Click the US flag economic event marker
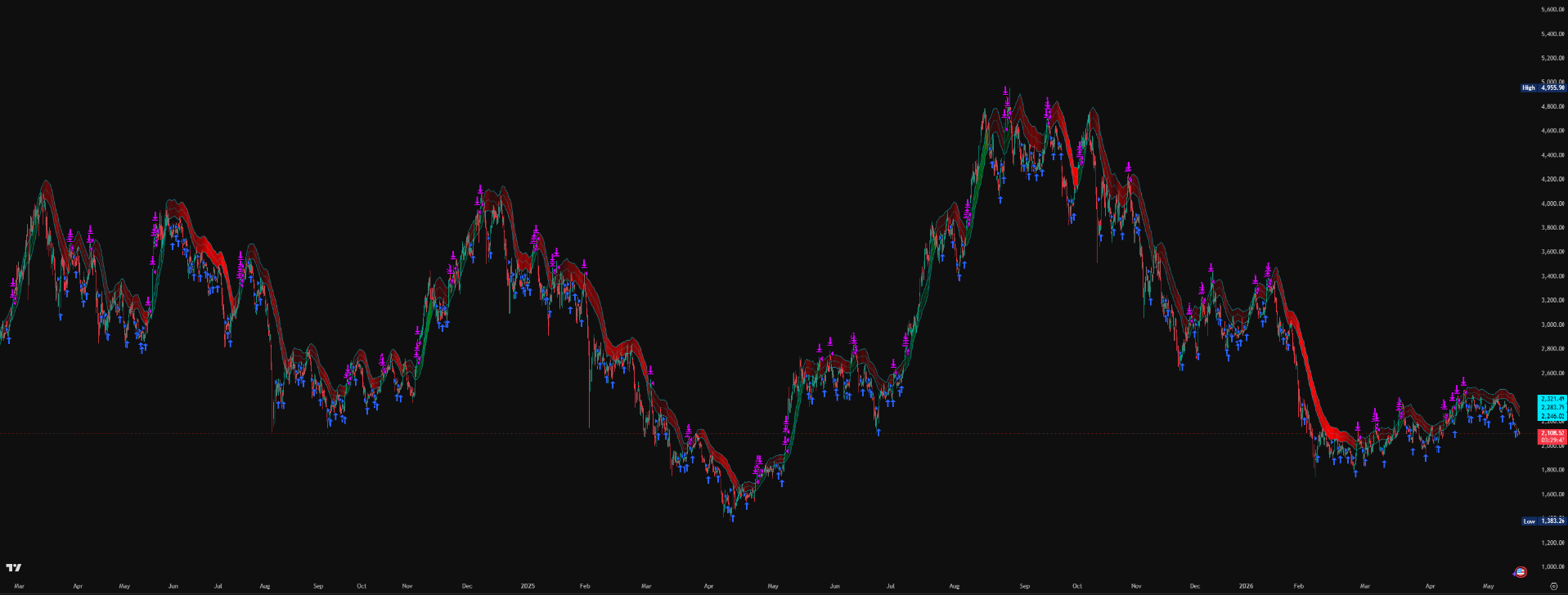Screen dimensions: 1568x595 (1521, 572)
